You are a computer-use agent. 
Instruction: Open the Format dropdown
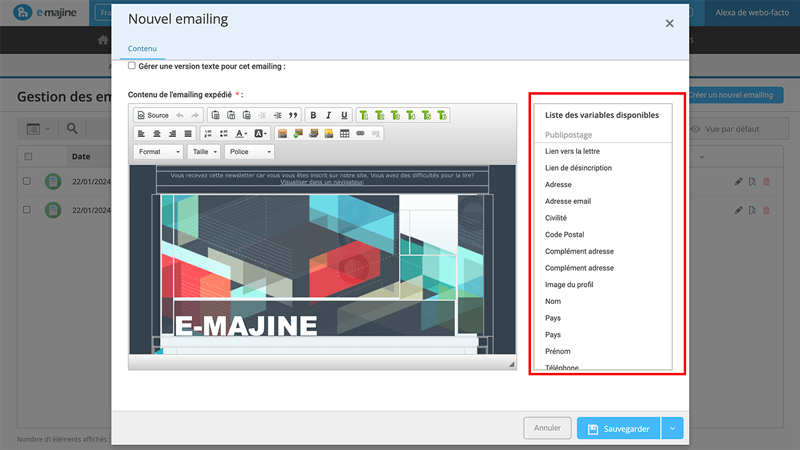coord(158,152)
